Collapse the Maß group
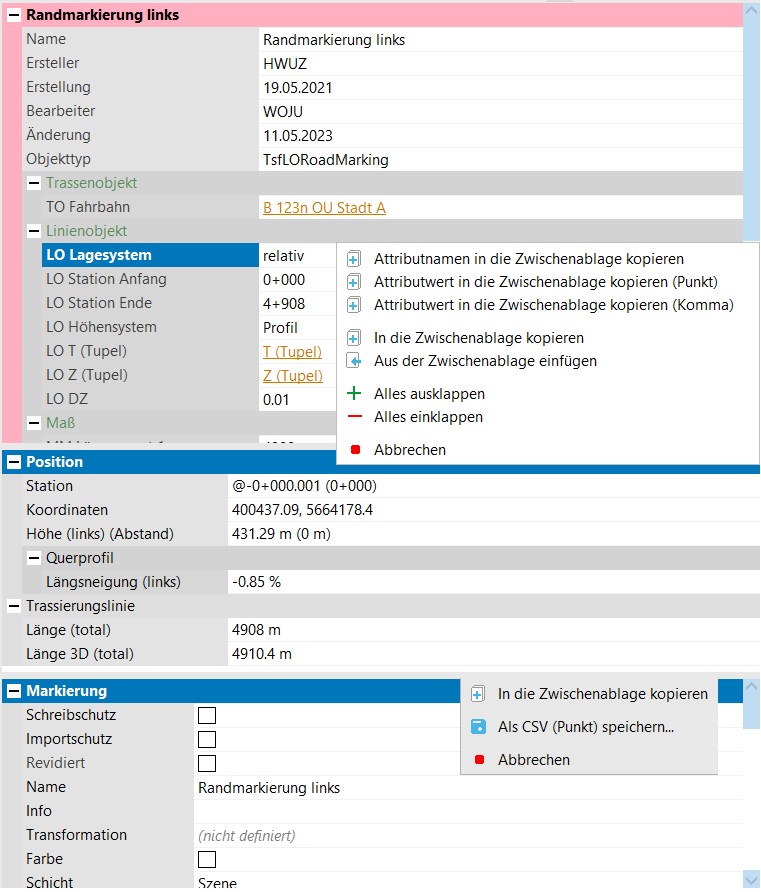 pyautogui.click(x=34, y=423)
